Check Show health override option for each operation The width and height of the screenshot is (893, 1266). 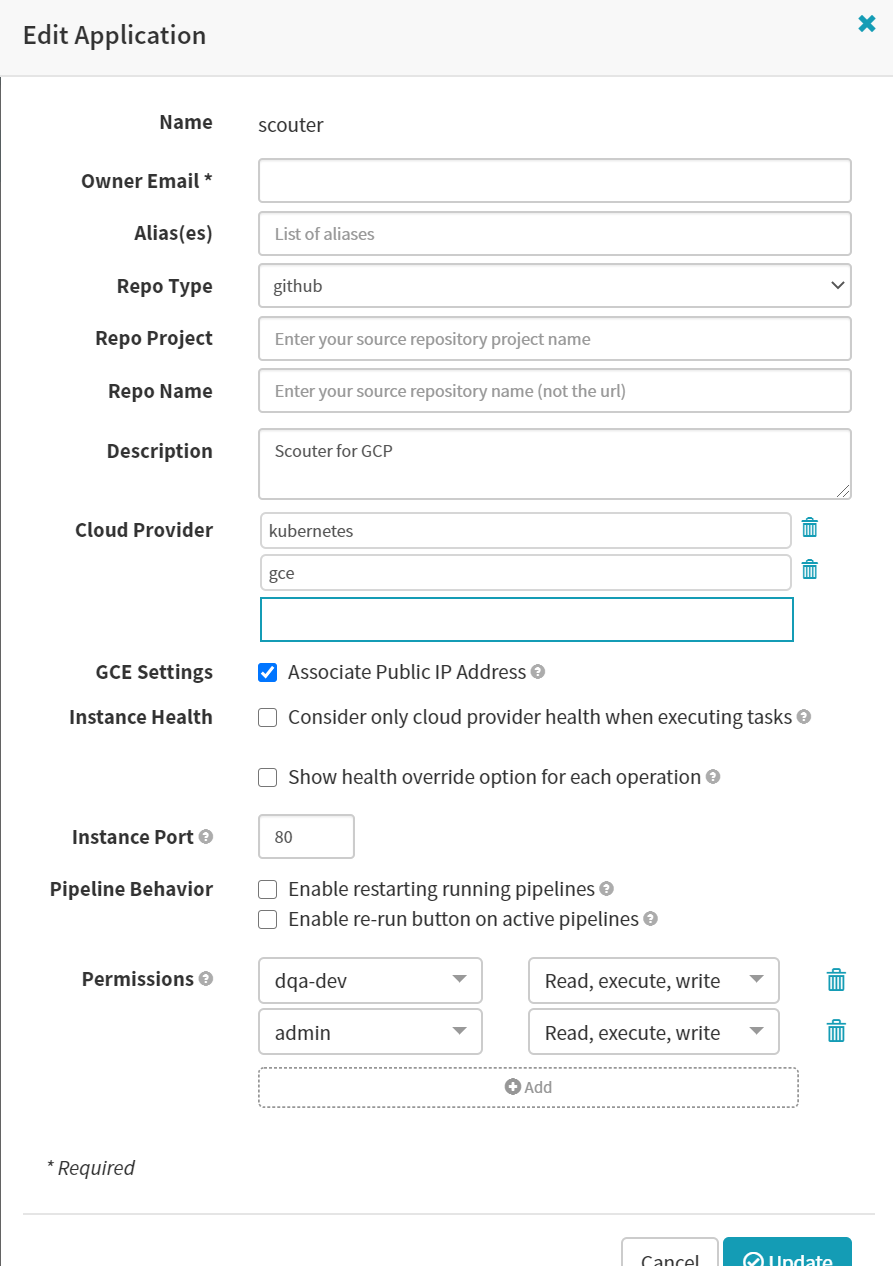pos(267,777)
